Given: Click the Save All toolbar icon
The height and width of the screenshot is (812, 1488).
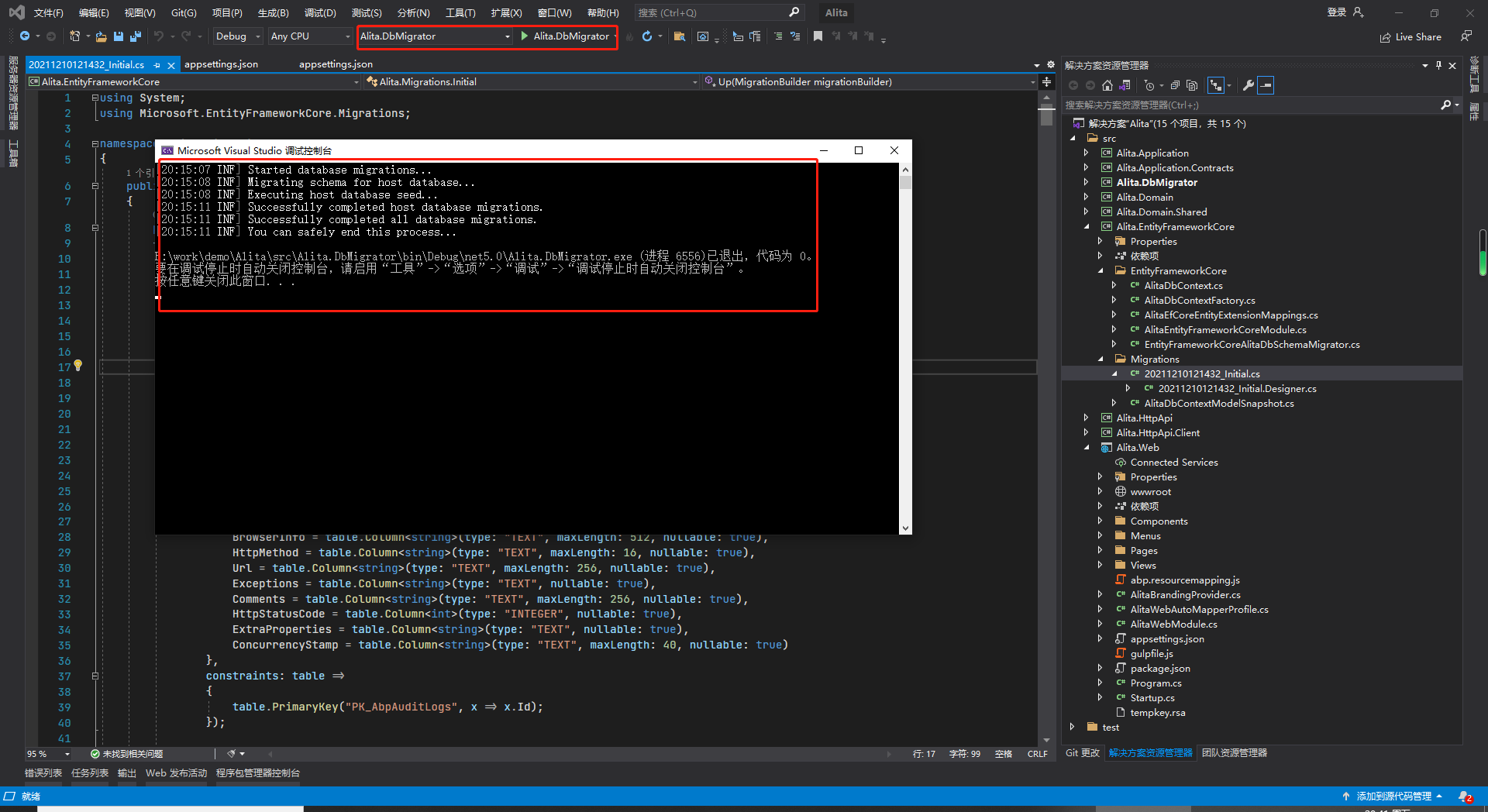Looking at the screenshot, I should tap(136, 36).
